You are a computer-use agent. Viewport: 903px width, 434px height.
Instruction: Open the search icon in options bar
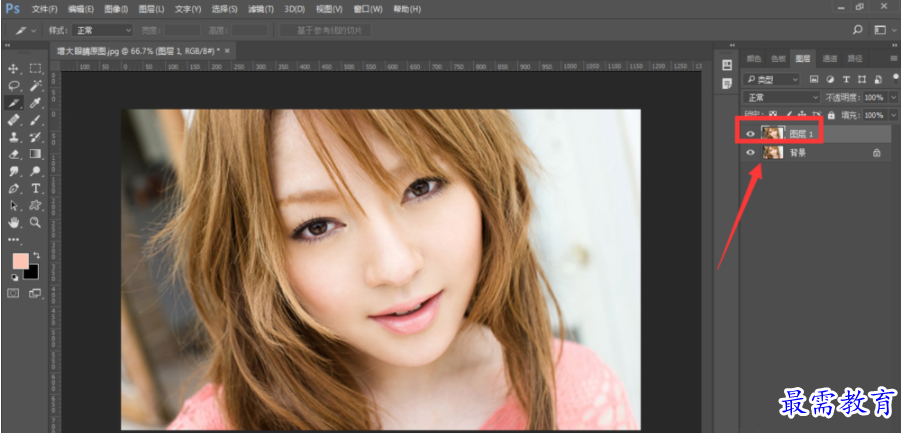click(x=858, y=30)
